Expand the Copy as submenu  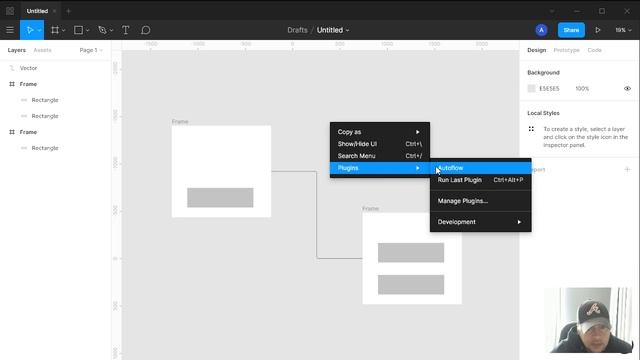click(x=380, y=132)
